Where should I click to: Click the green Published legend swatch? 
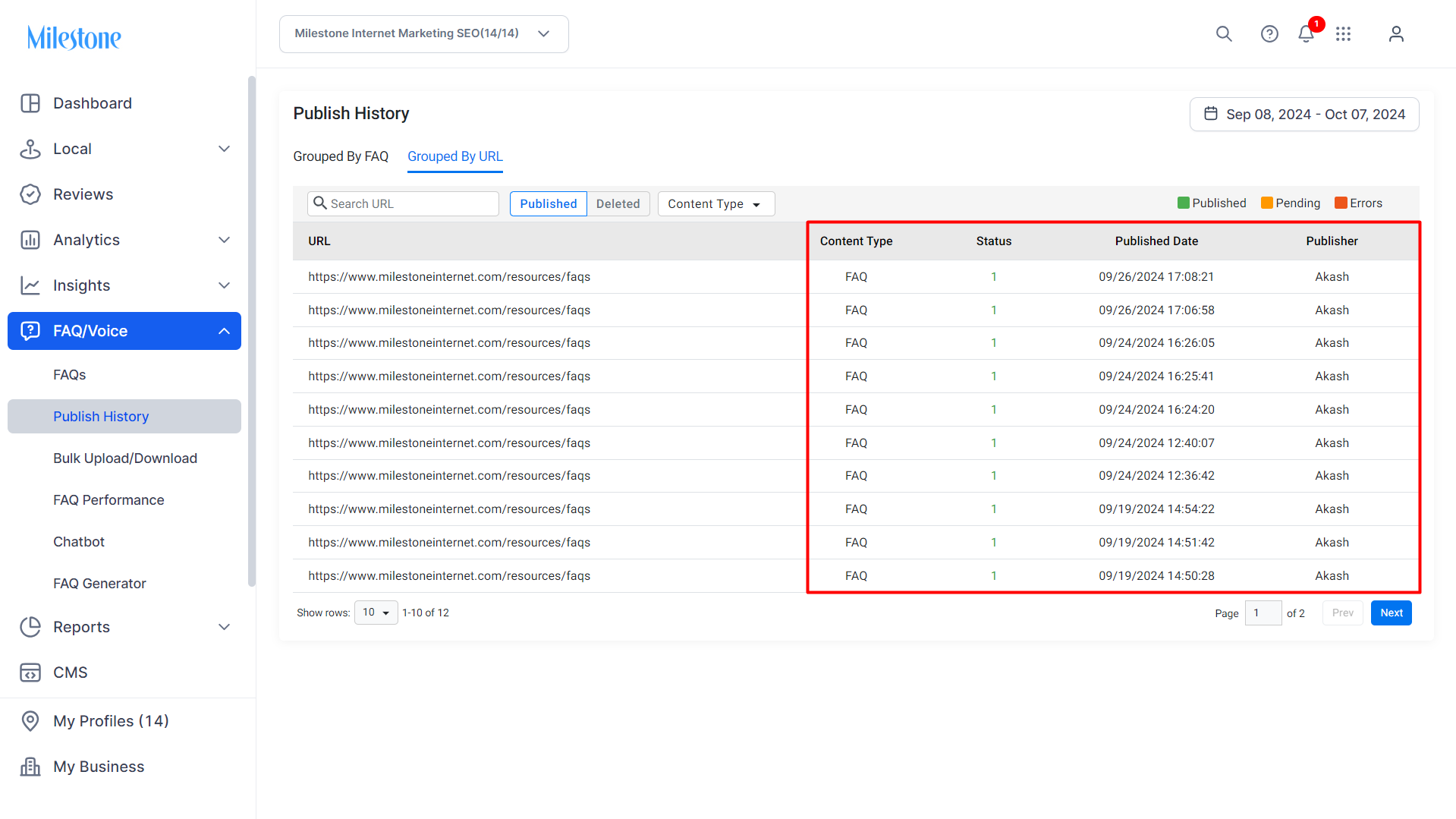(x=1183, y=203)
